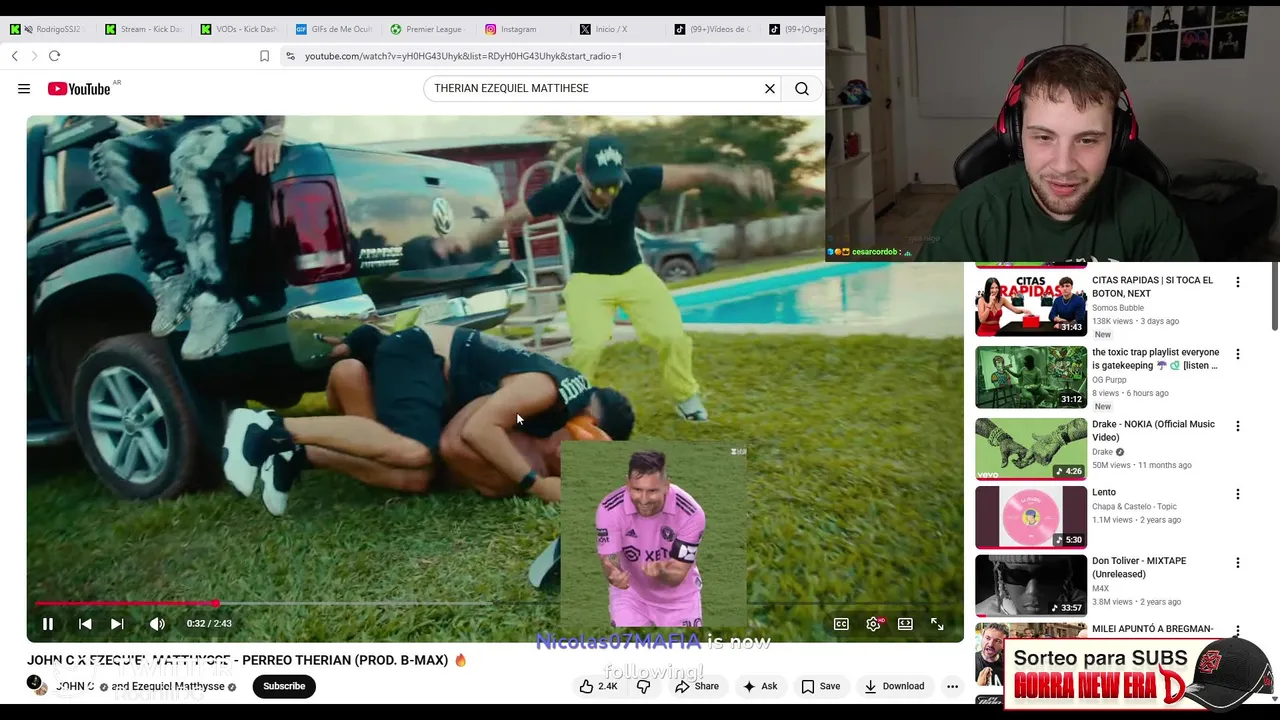Open CITAS RAPIDAS video thumbnail

pyautogui.click(x=1031, y=305)
